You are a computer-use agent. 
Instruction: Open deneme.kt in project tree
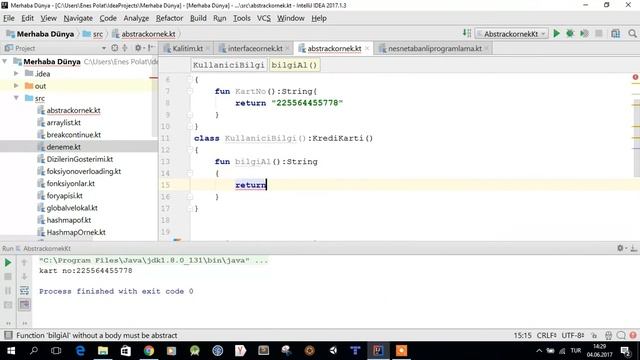tap(63, 147)
